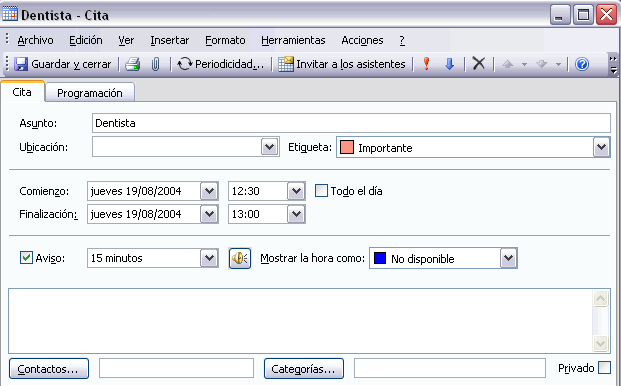
Task: Click the Guardar y cerrar save icon
Action: tap(21, 64)
